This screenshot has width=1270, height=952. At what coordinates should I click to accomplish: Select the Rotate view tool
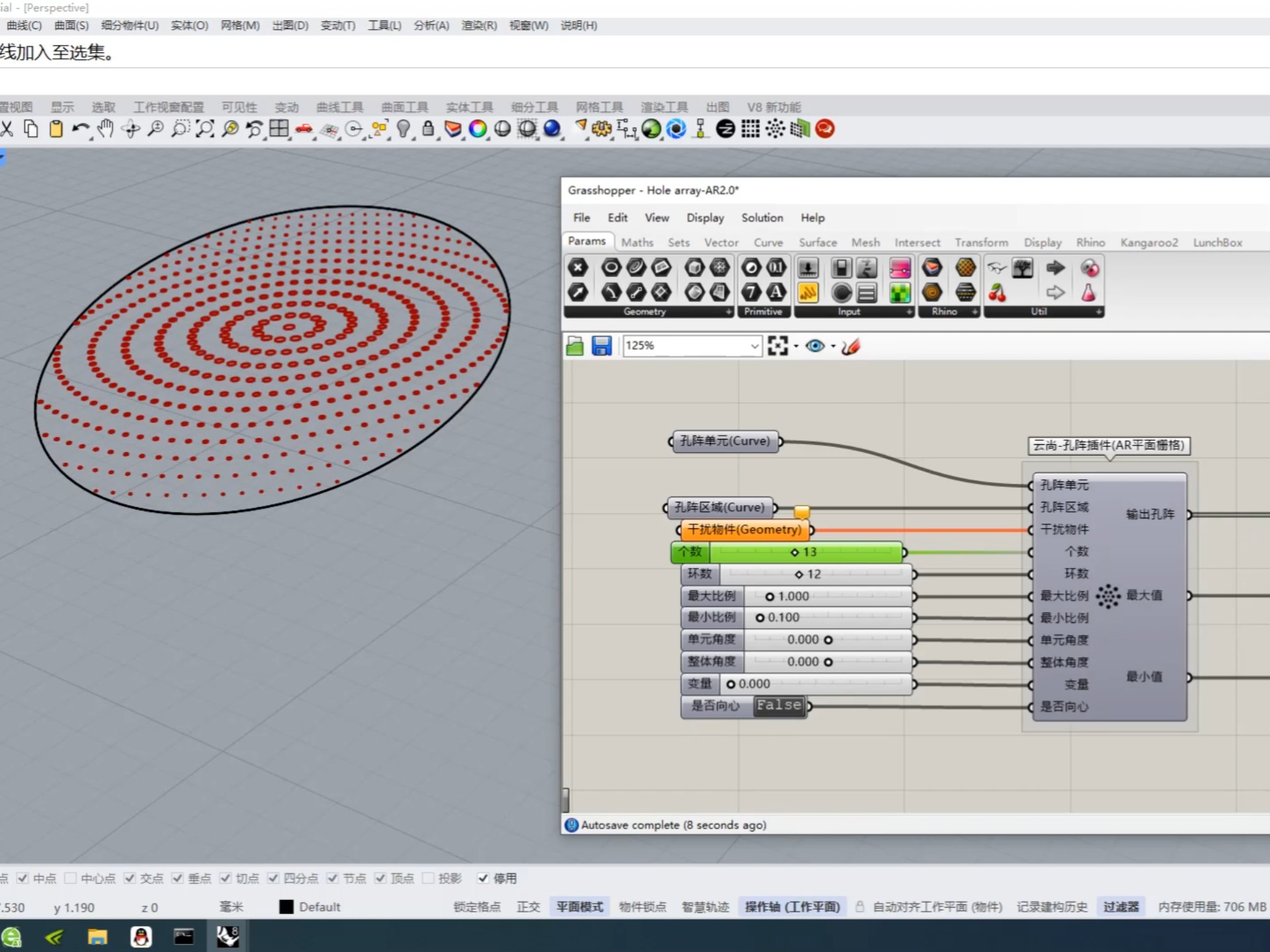130,129
